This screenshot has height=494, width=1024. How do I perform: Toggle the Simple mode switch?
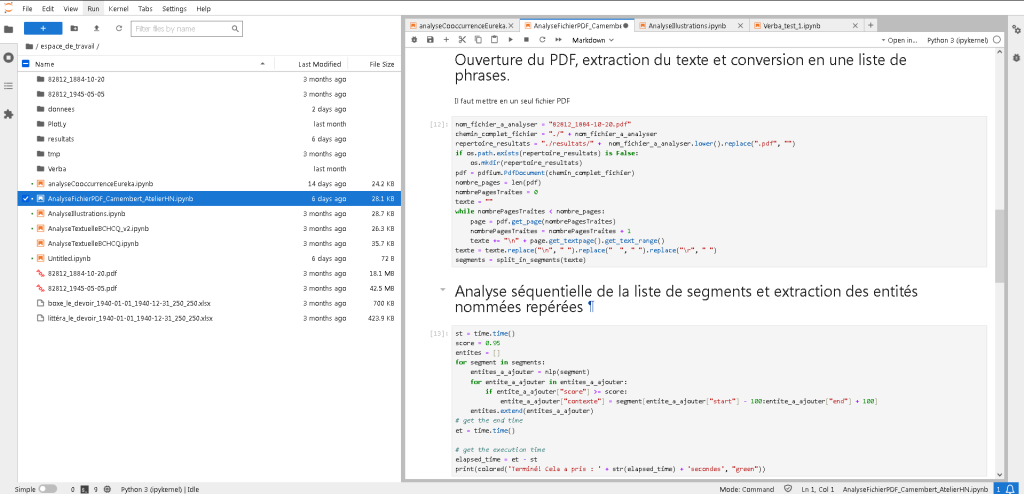pyautogui.click(x=49, y=490)
